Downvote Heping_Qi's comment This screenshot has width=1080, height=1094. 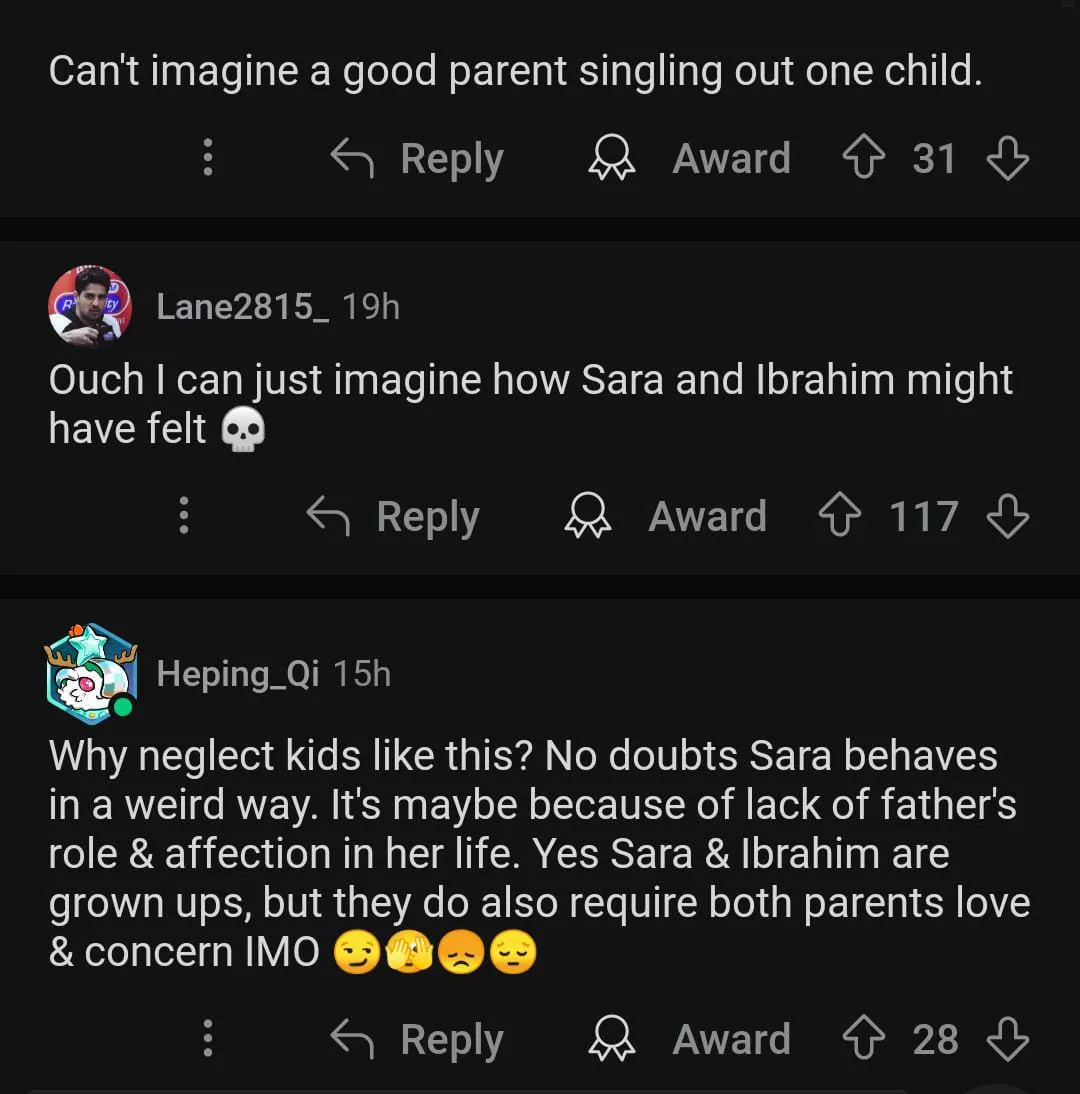(1007, 1040)
